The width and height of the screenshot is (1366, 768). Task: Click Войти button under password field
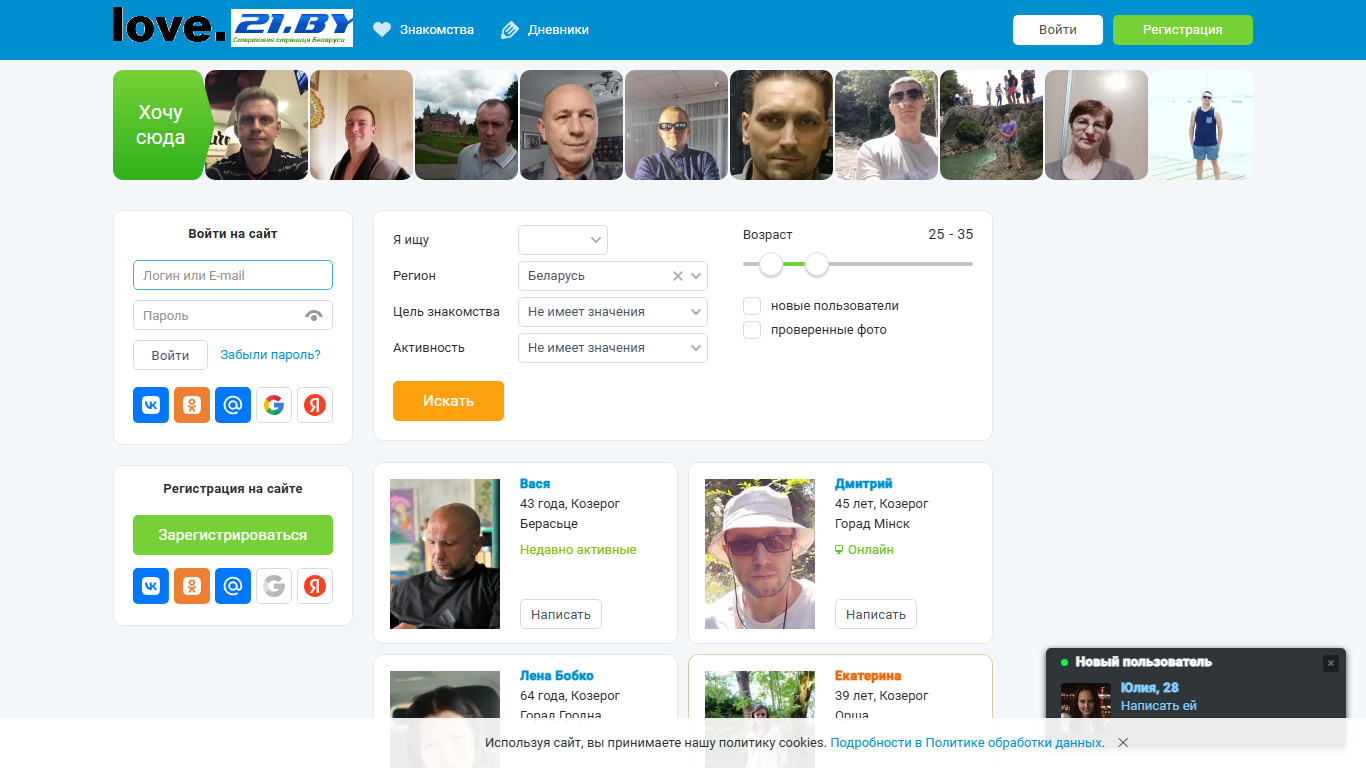170,355
